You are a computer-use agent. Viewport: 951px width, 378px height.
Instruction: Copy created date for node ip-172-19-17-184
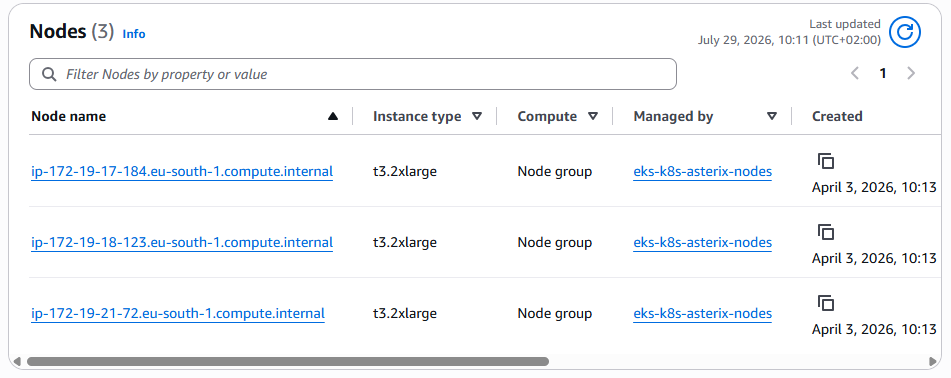(x=825, y=161)
